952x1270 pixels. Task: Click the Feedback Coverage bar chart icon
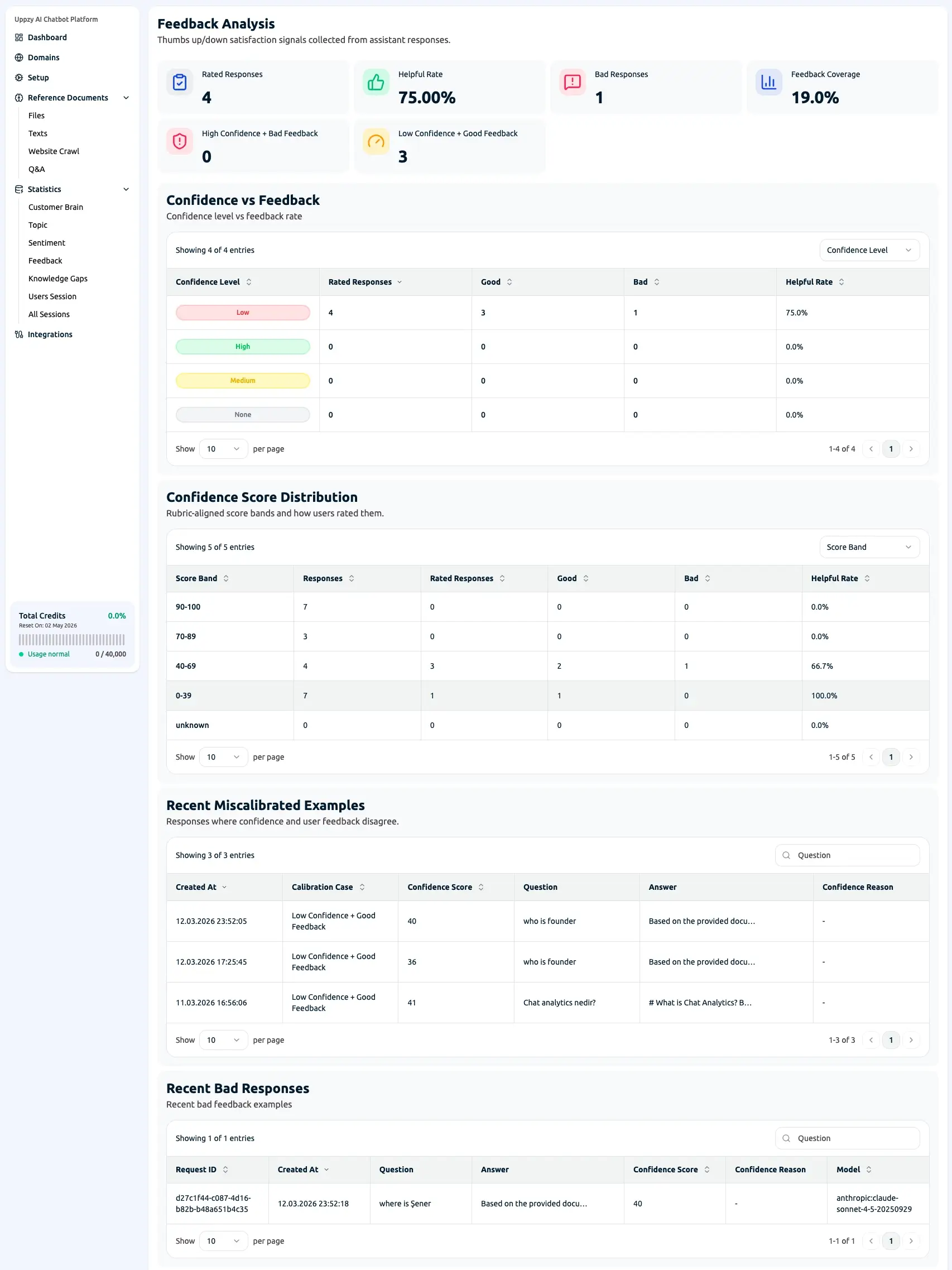click(768, 83)
